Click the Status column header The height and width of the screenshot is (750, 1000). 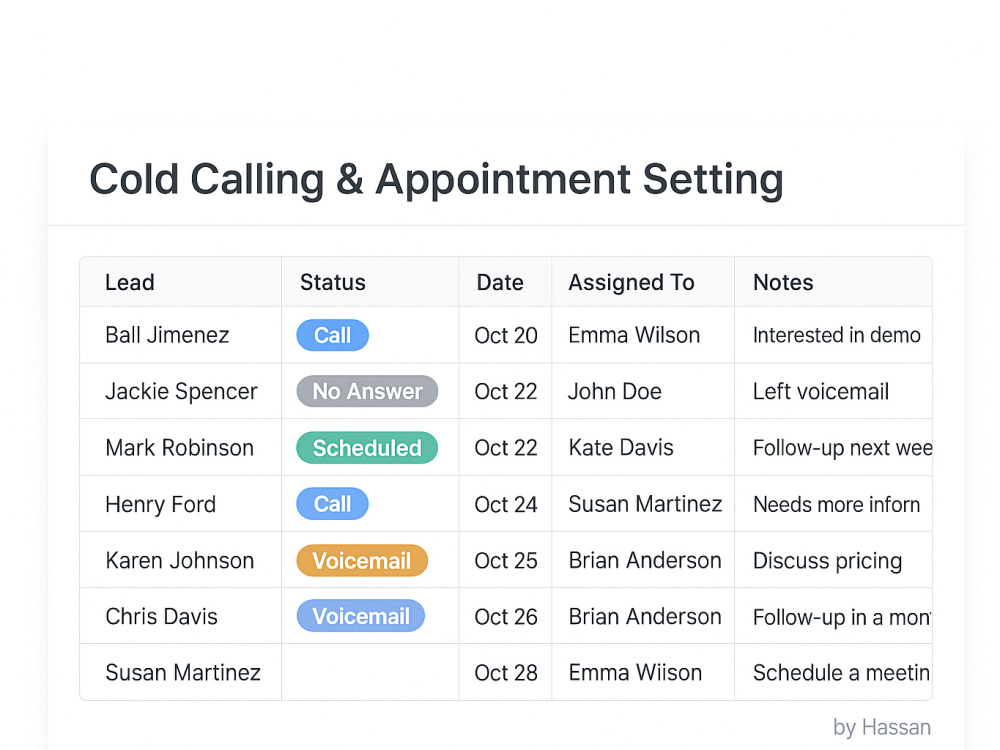333,282
